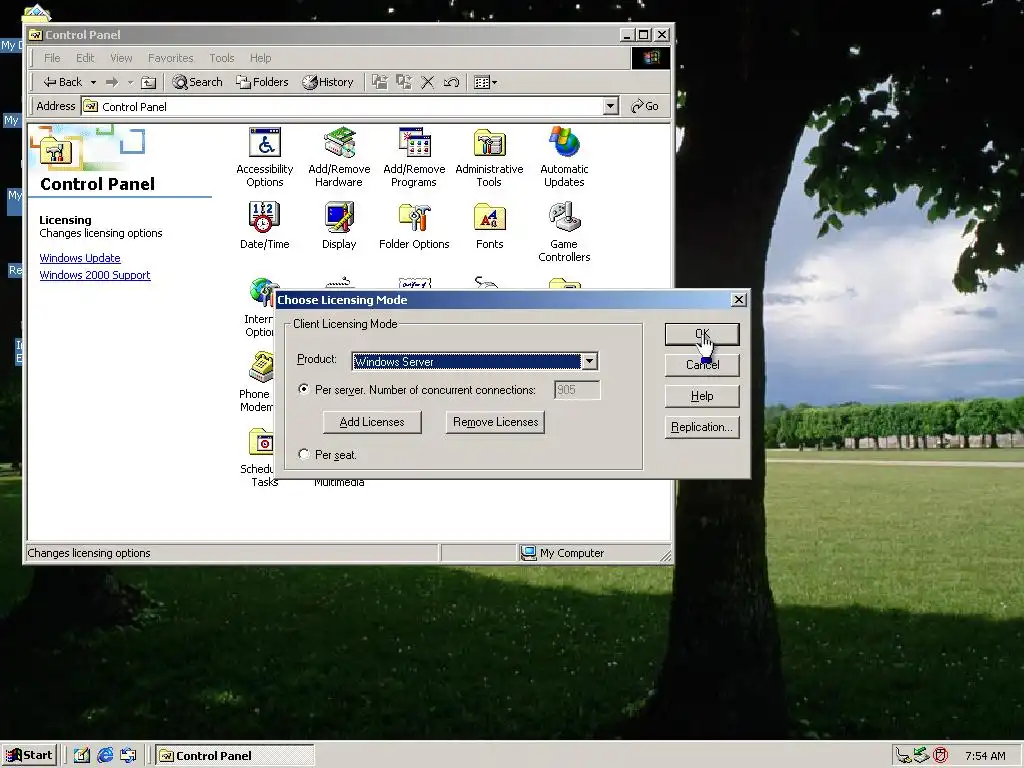The width and height of the screenshot is (1024, 768).
Task: Open Administrative Tools folder icon
Action: 489,143
